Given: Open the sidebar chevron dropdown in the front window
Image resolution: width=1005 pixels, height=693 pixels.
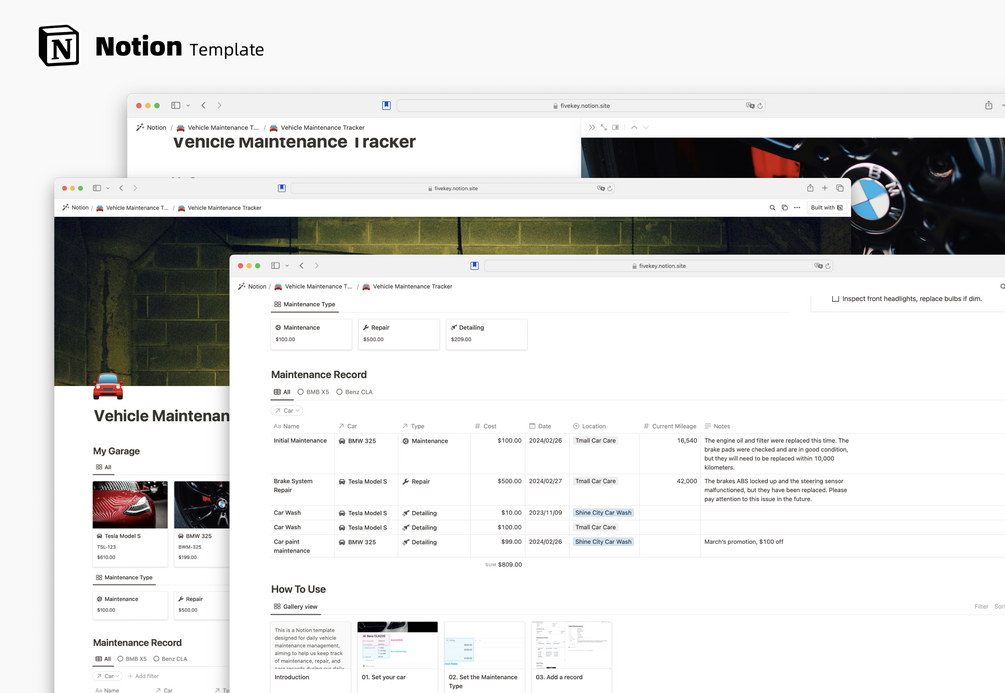Looking at the screenshot, I should pos(287,265).
